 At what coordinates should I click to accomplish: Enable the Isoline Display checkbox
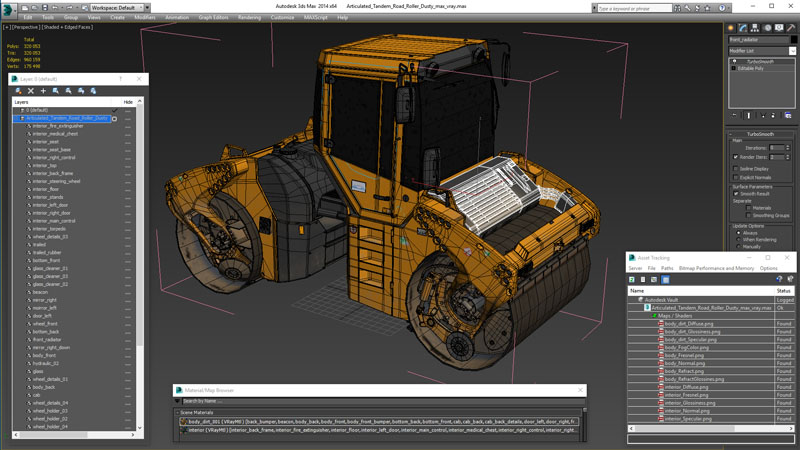(x=736, y=169)
